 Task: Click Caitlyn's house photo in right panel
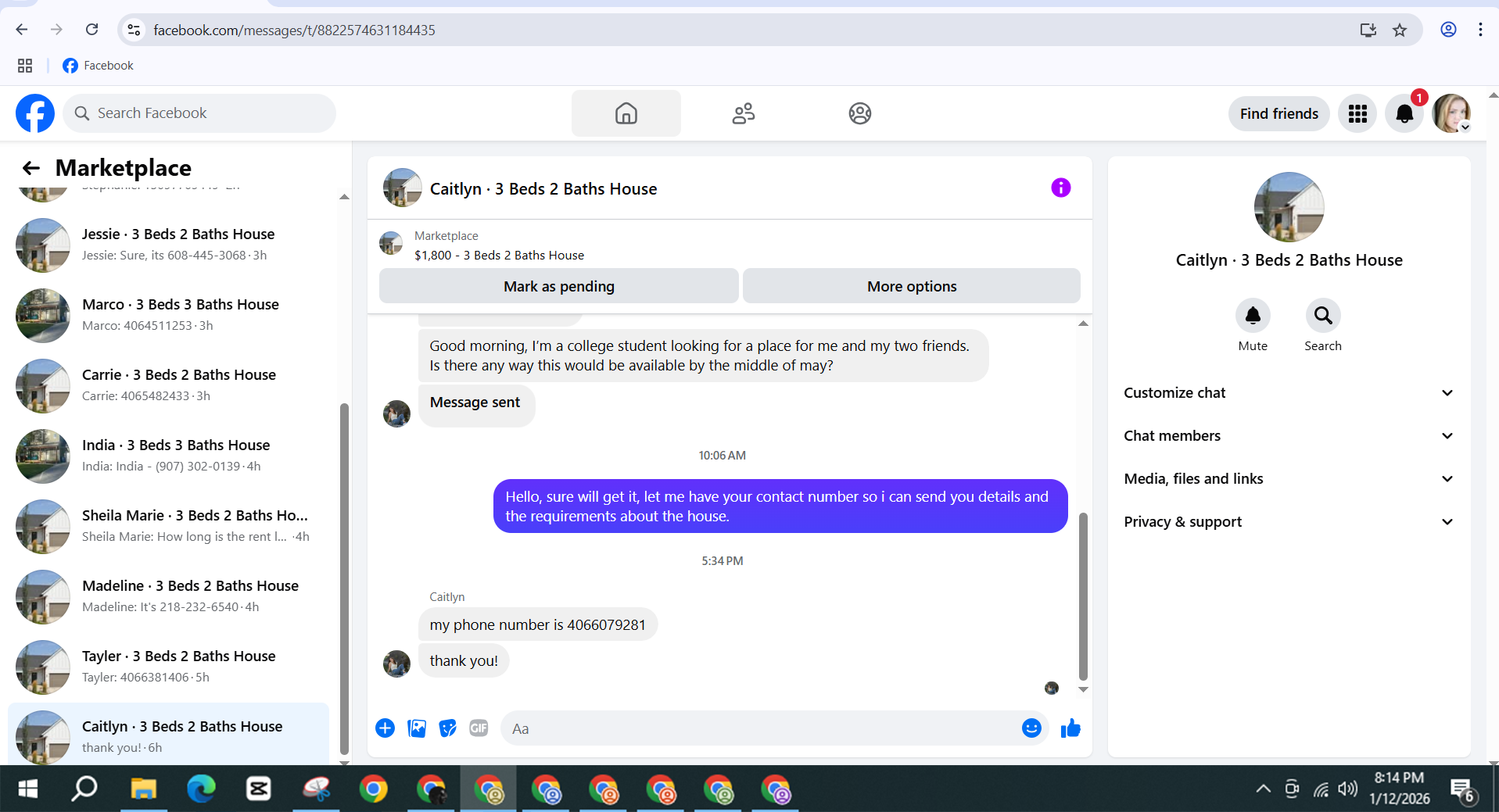click(1289, 207)
